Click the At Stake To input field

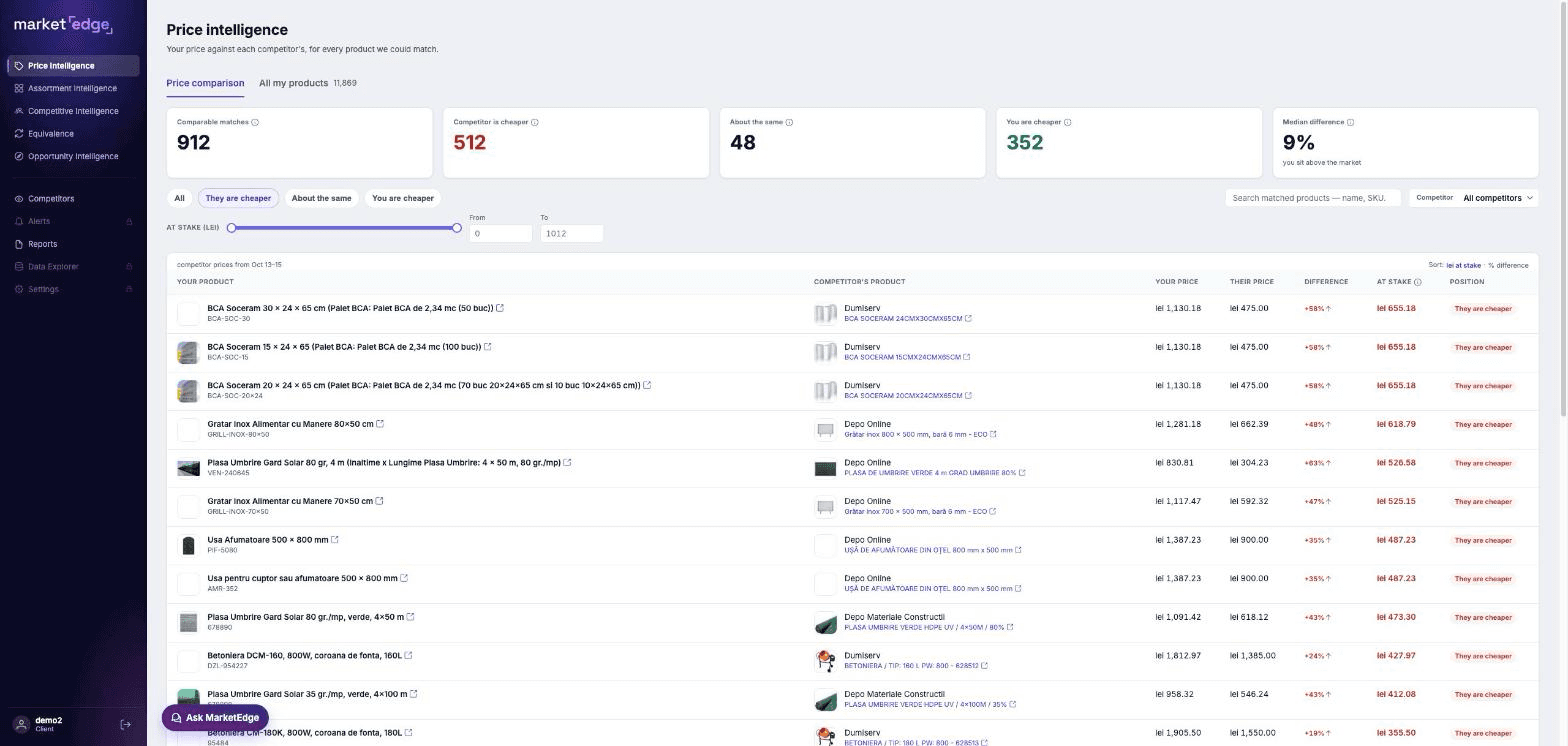pyautogui.click(x=571, y=233)
